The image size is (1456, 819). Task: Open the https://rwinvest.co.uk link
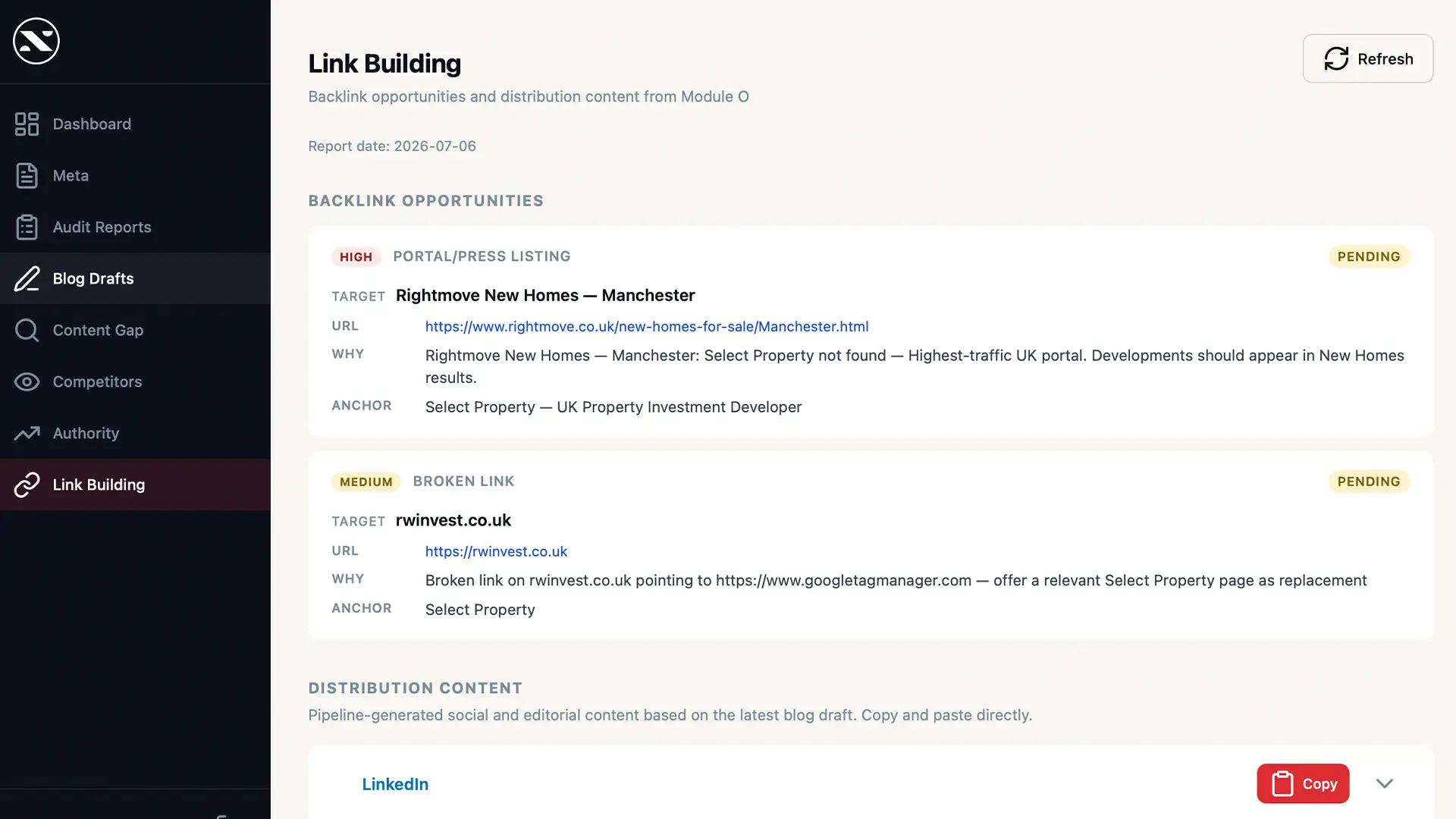[496, 551]
